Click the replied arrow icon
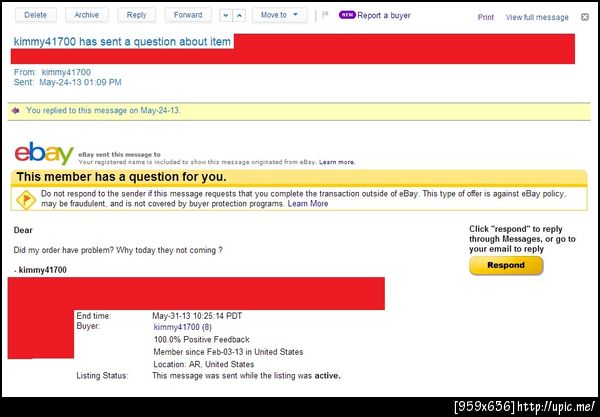The height and width of the screenshot is (417, 600). click(15, 111)
